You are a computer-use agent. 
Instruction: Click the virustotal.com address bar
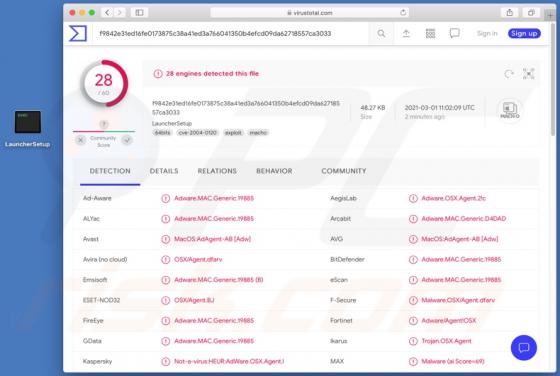(x=309, y=12)
